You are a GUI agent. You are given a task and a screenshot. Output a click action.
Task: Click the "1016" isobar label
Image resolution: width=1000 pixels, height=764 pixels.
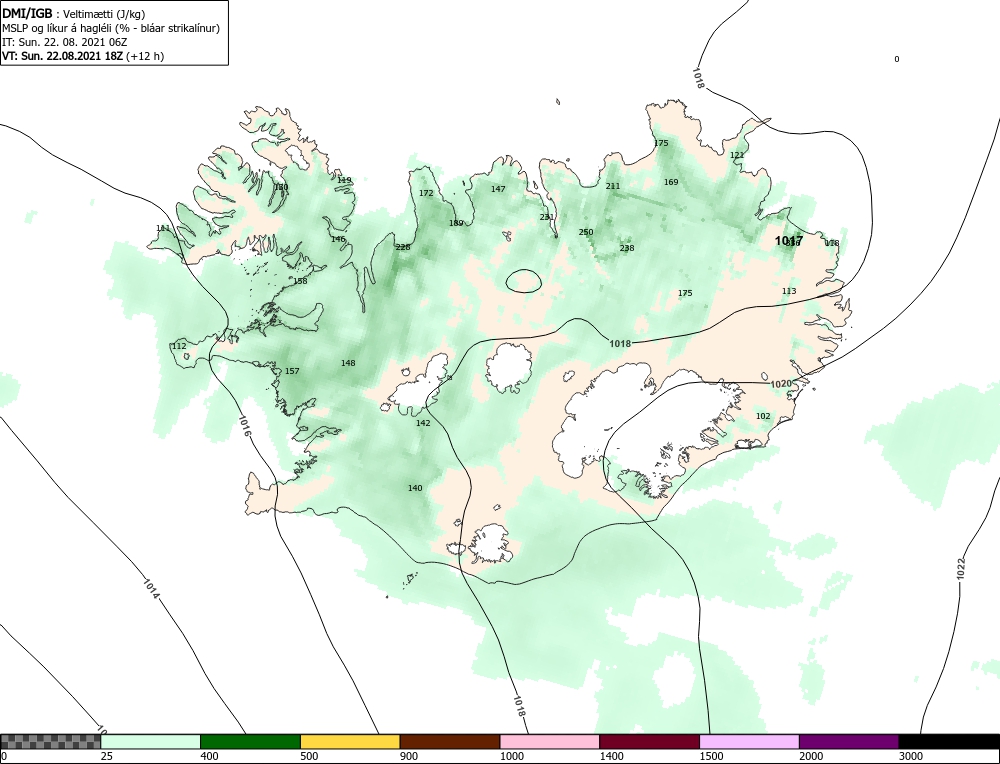click(244, 426)
